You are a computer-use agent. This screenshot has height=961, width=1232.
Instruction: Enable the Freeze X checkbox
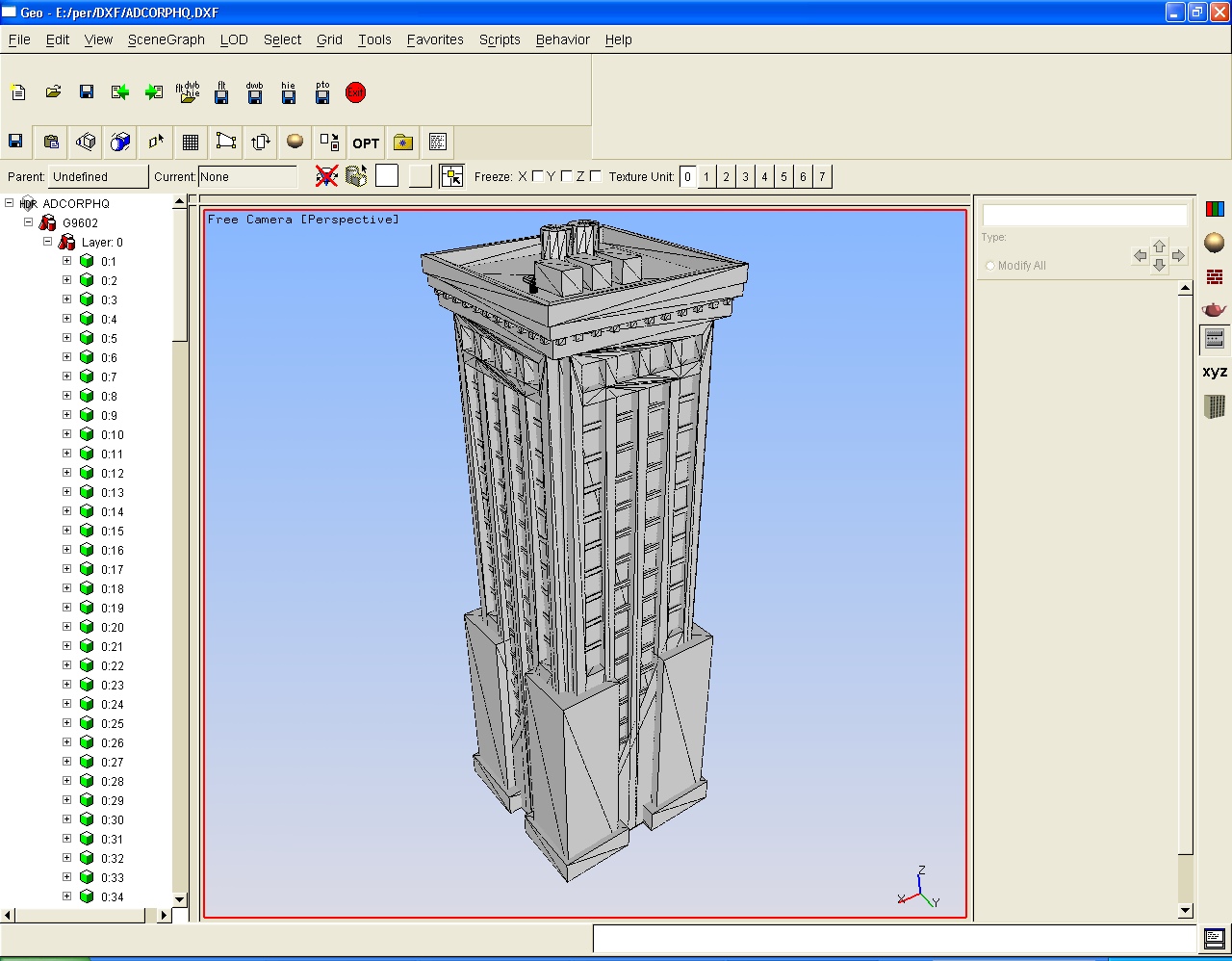537,176
